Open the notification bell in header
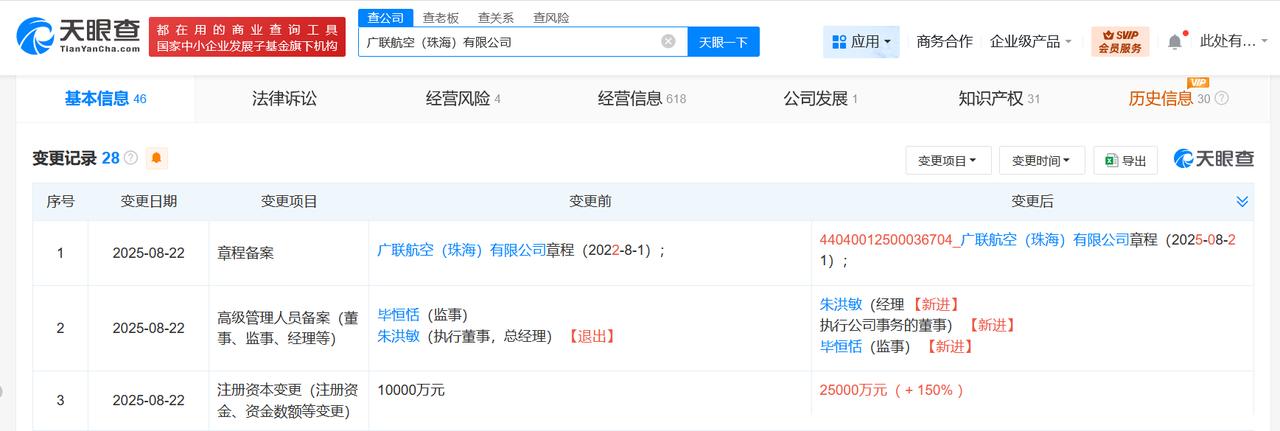This screenshot has width=1280, height=431. 1175,42
